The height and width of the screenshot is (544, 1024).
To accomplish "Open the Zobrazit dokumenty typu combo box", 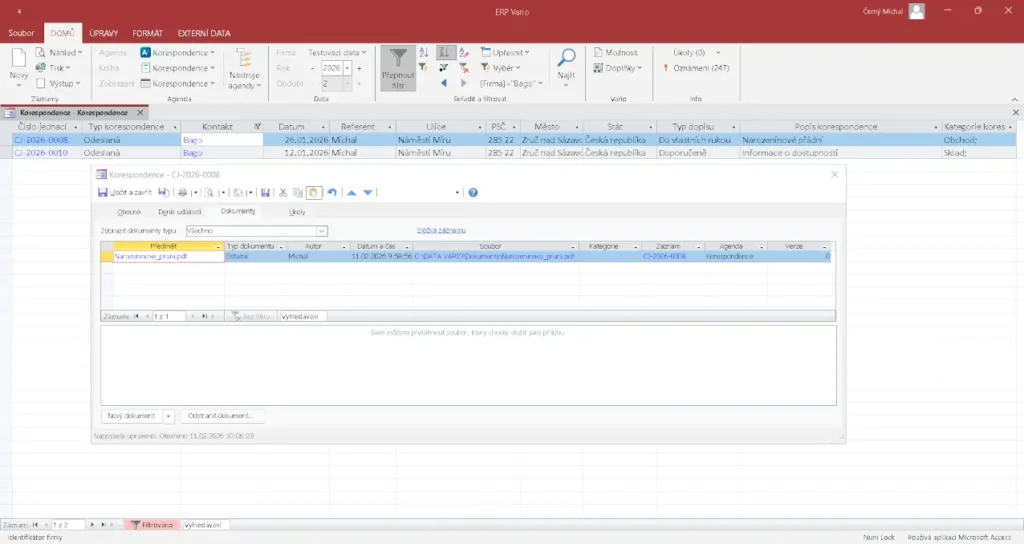I will pos(322,231).
